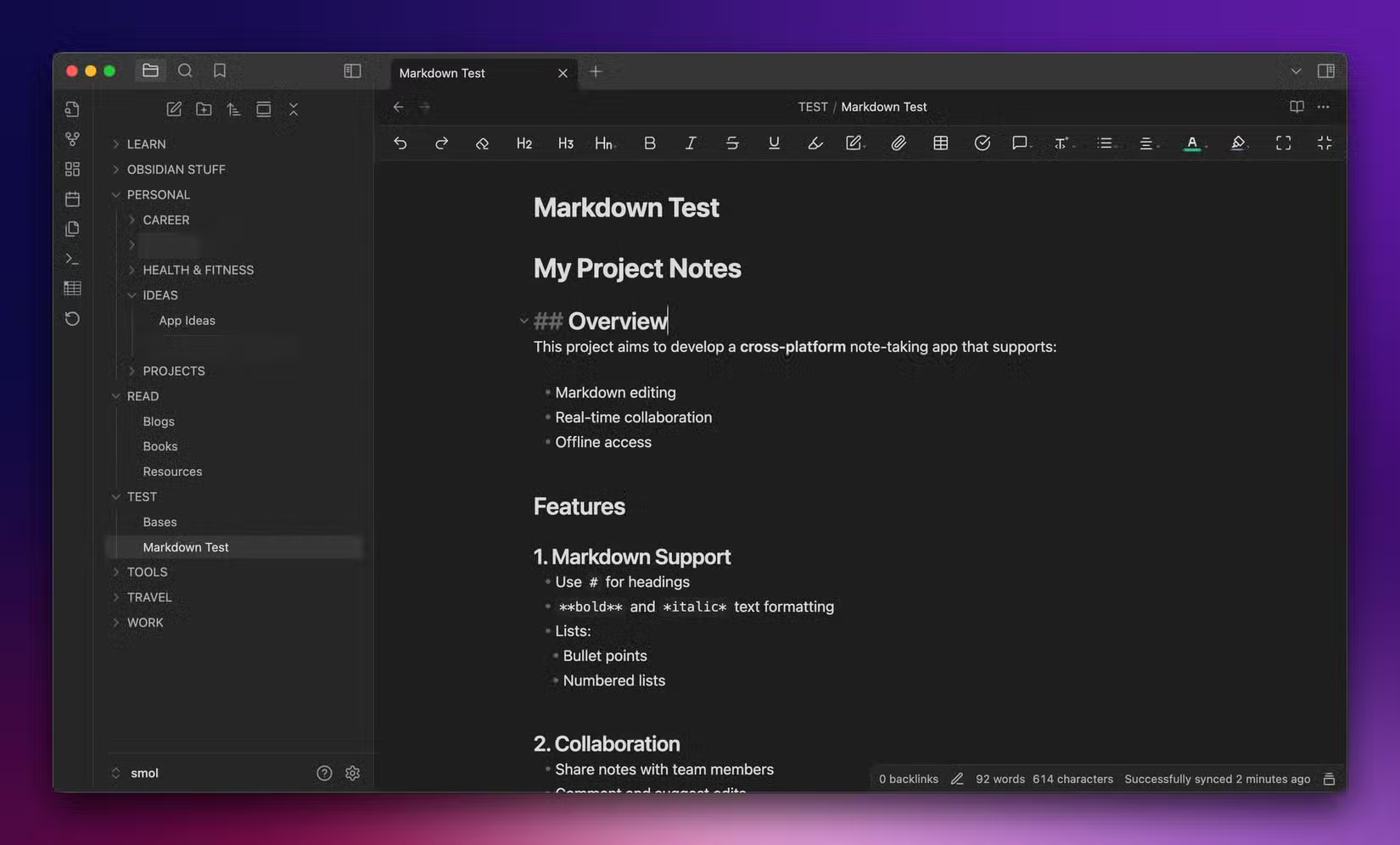Insert a checkbox task from the toolbar
Screen dimensions: 1400x845
tap(983, 143)
